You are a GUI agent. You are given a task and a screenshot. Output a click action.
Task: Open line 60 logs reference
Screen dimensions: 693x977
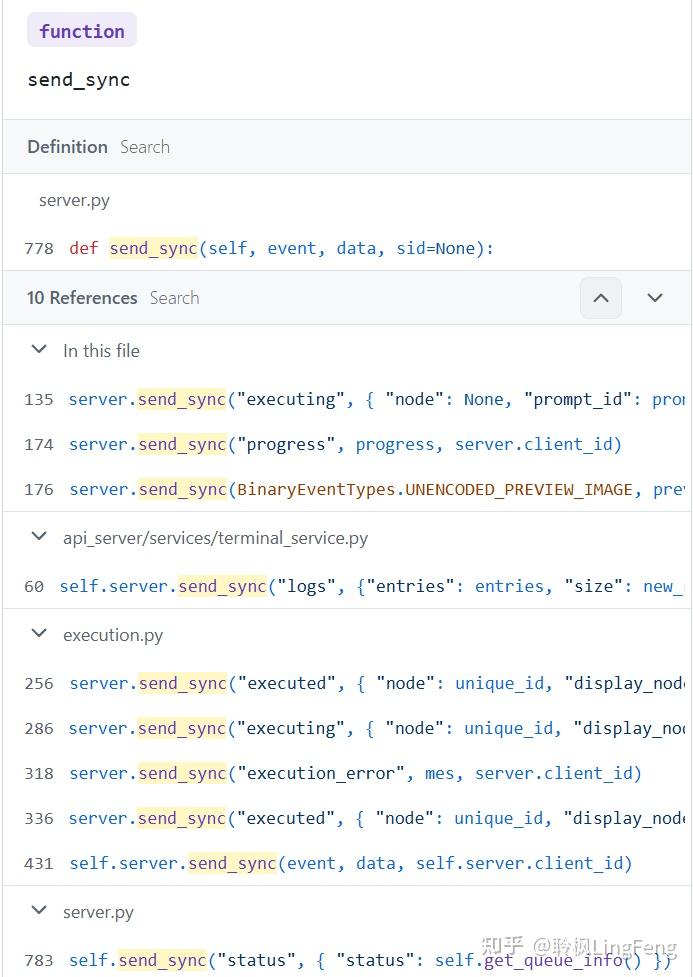(350, 586)
